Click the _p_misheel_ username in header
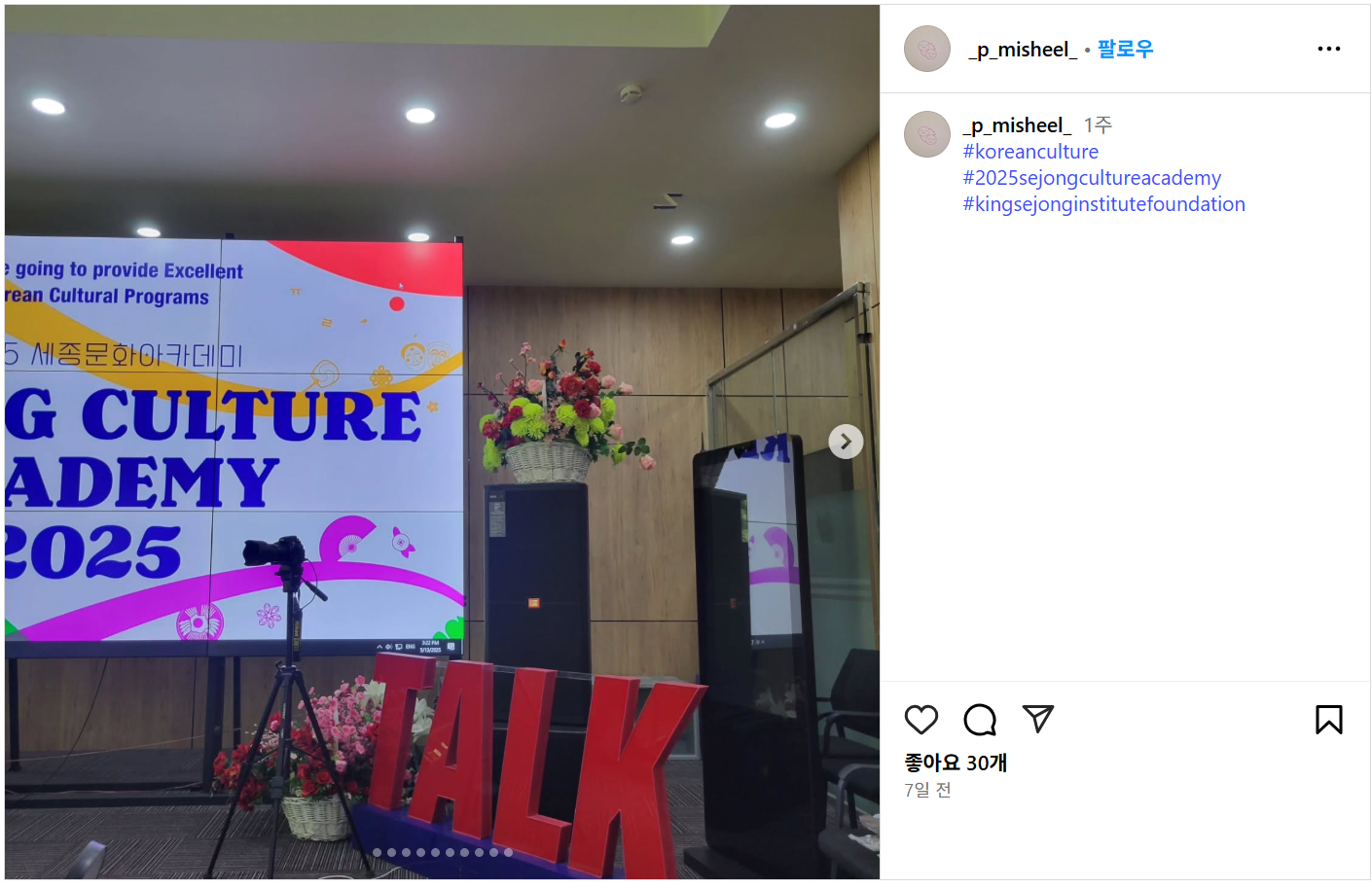The image size is (1372, 888). pyautogui.click(x=1023, y=49)
